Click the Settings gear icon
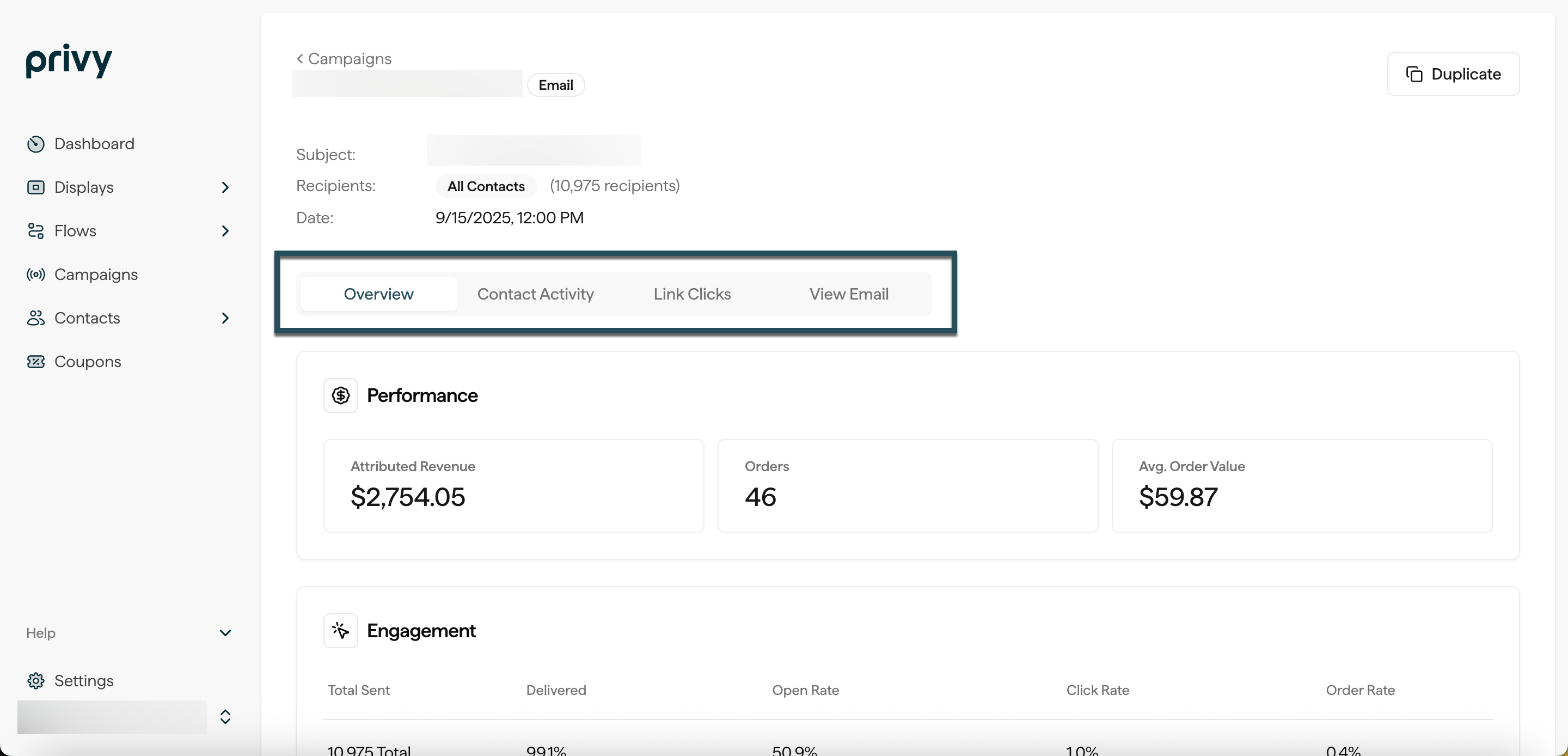This screenshot has height=756, width=1568. click(x=36, y=680)
